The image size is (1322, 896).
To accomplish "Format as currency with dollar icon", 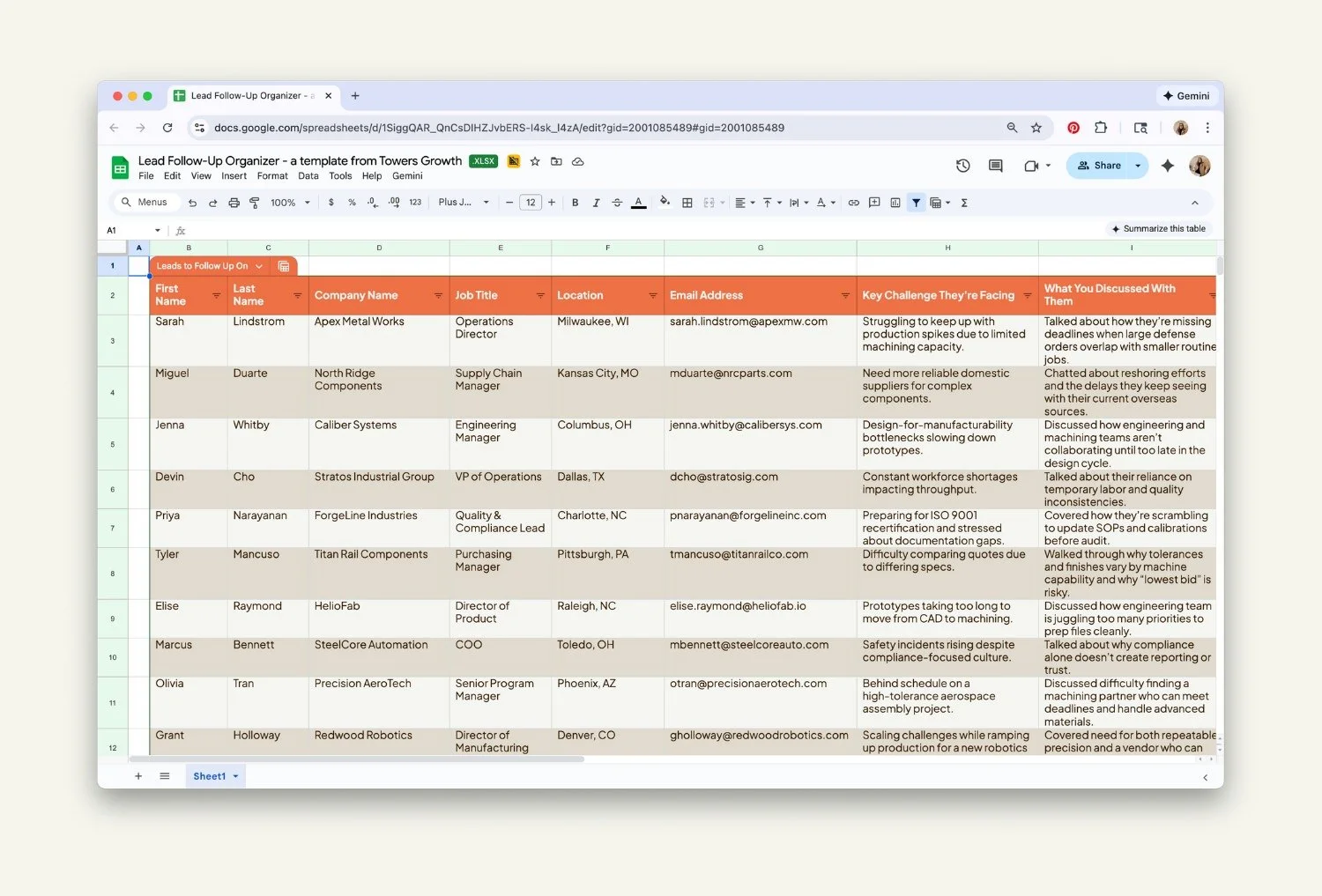I will click(x=331, y=203).
